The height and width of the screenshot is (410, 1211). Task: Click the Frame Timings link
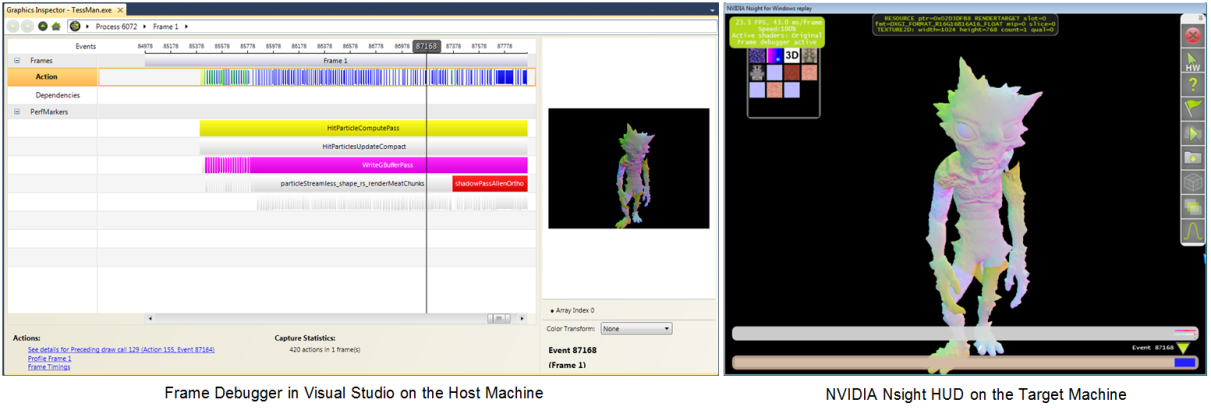pos(47,367)
